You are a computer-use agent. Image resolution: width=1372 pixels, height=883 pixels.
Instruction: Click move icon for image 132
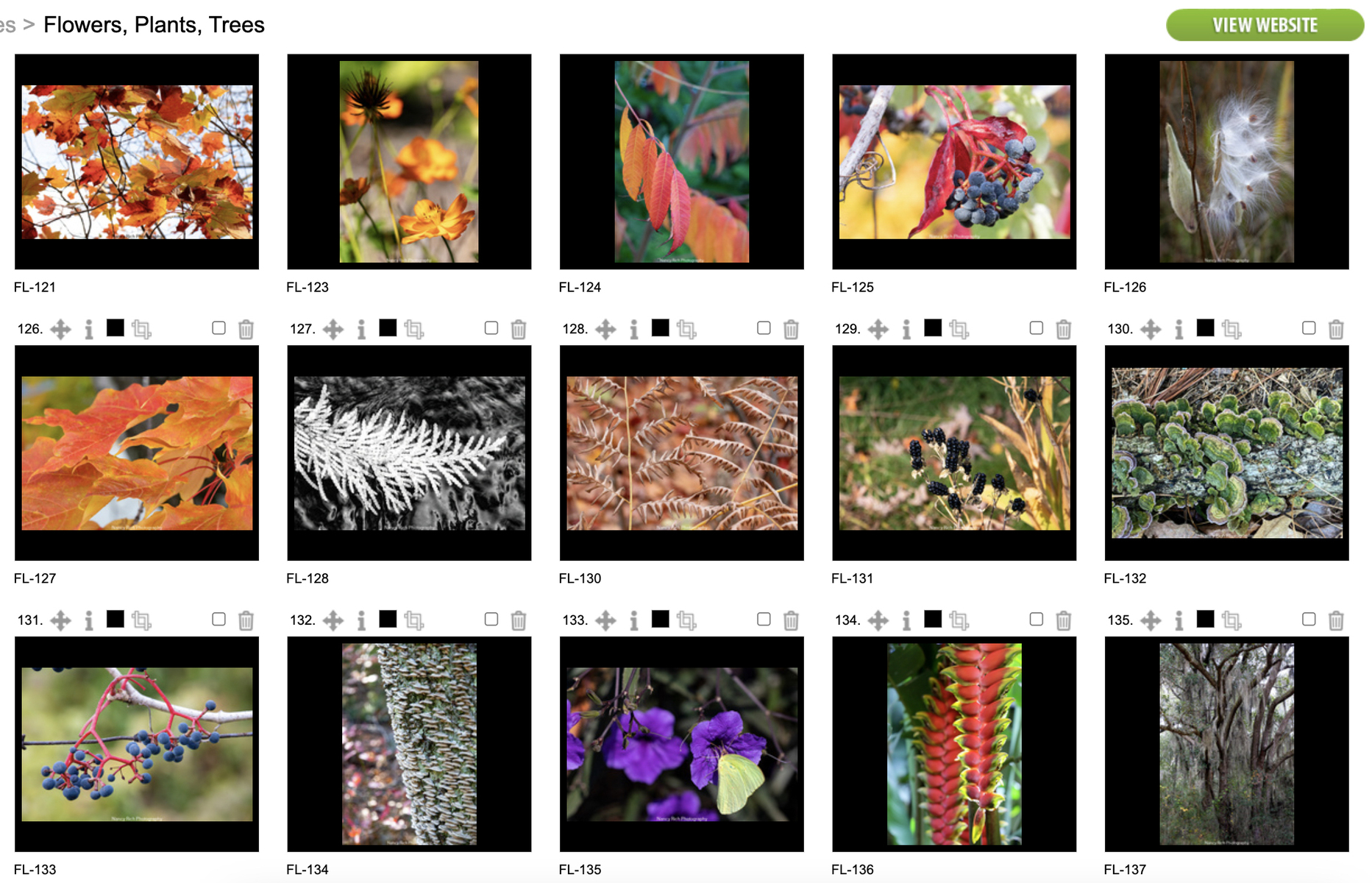pyautogui.click(x=333, y=620)
